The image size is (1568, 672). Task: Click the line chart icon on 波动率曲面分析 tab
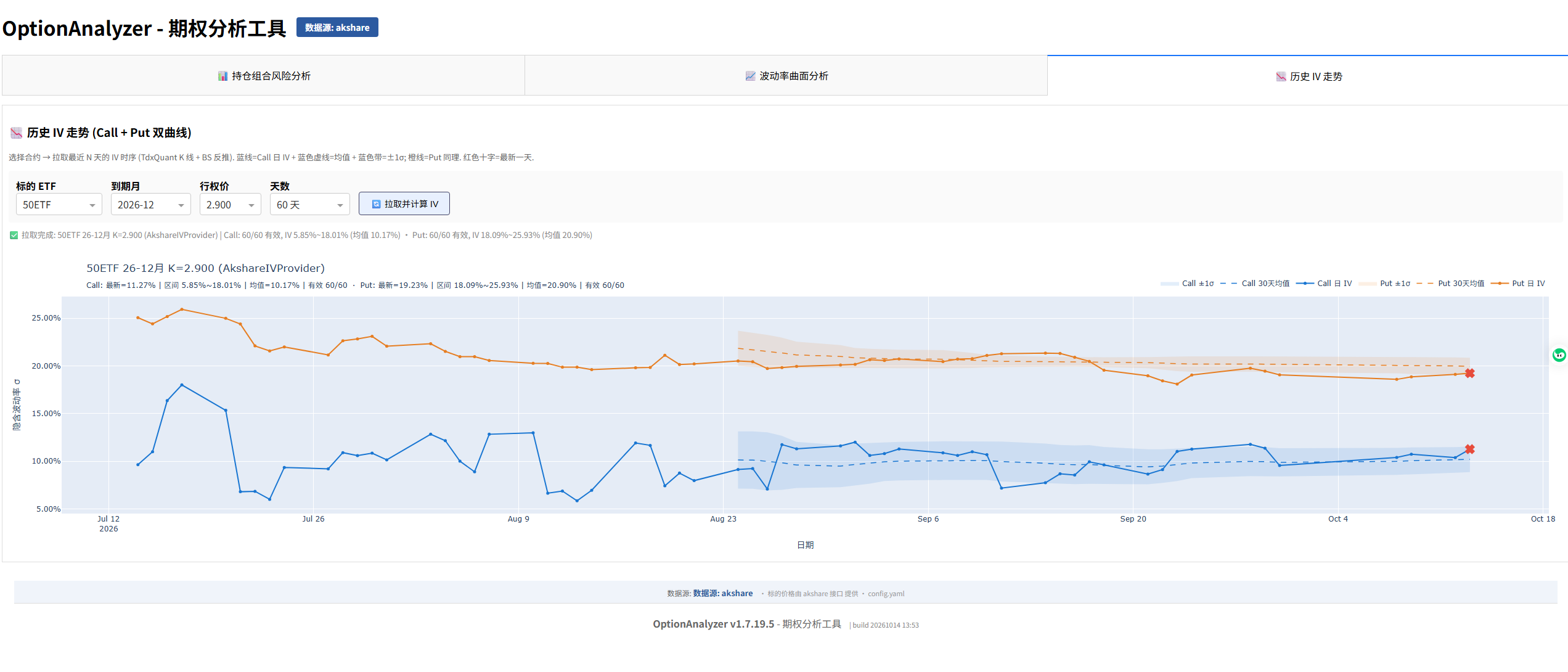[750, 76]
